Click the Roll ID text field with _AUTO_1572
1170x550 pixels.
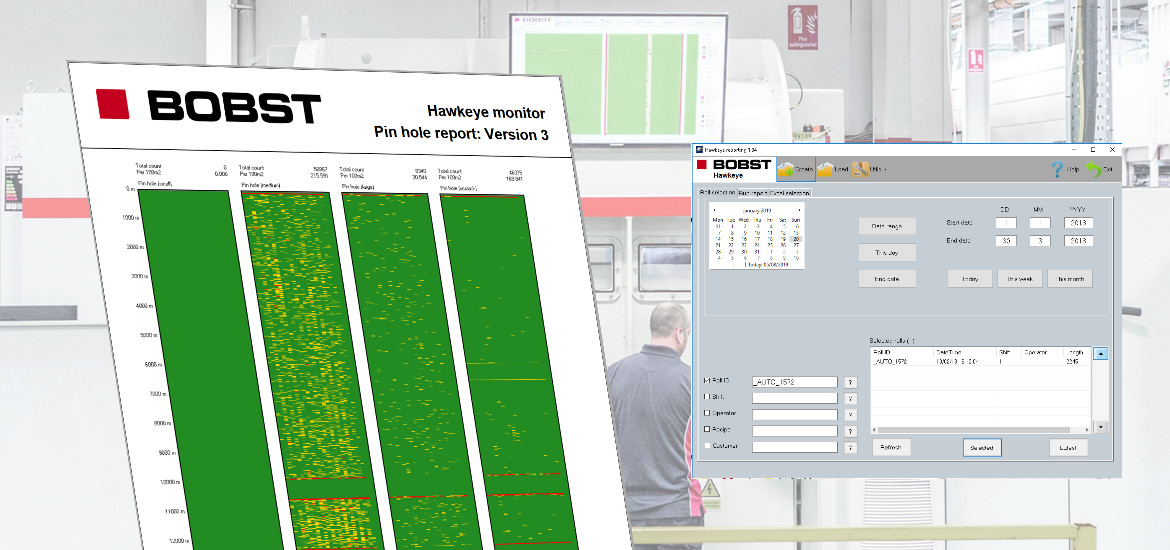click(x=795, y=382)
